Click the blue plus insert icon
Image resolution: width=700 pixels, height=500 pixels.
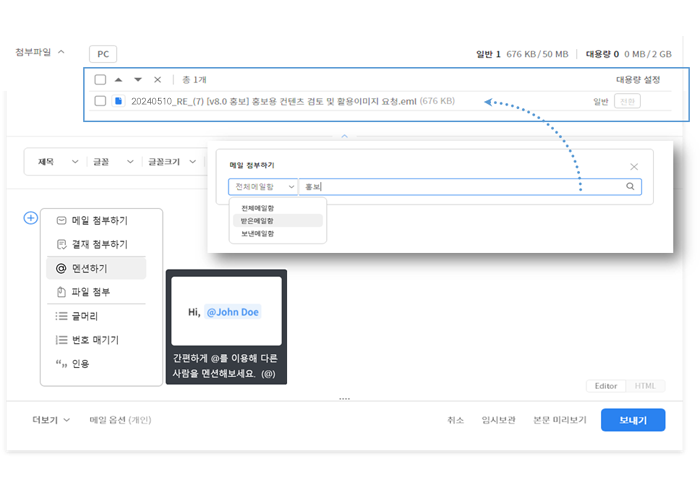[x=31, y=218]
